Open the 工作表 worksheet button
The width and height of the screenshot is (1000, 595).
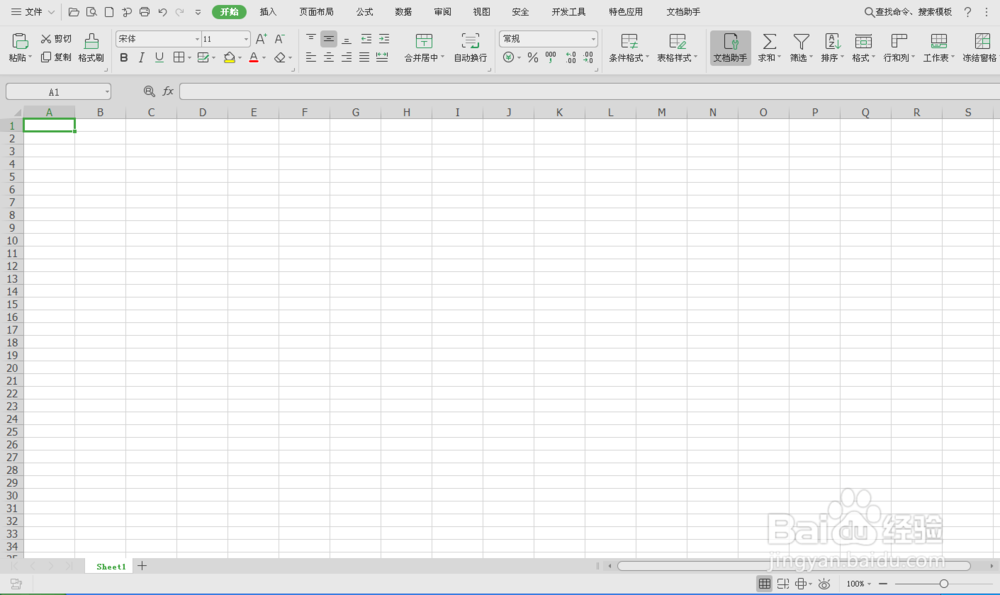point(939,47)
